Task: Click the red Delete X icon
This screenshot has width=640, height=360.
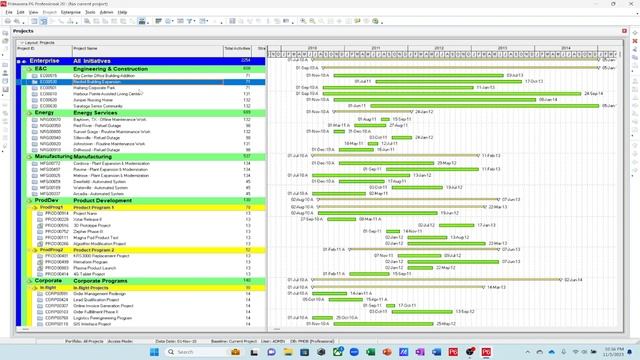Action: (x=635, y=41)
